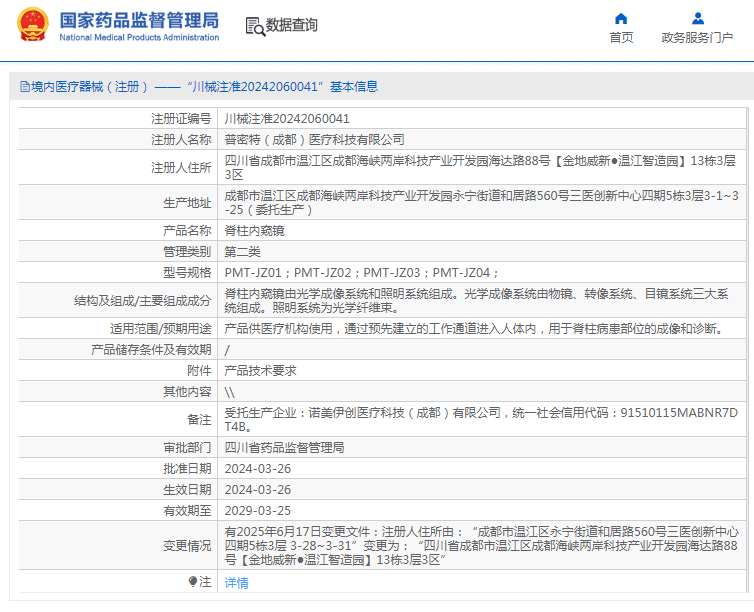Click the 国家药品监督管理局 site title
This screenshot has height=612, width=754.
tap(138, 20)
